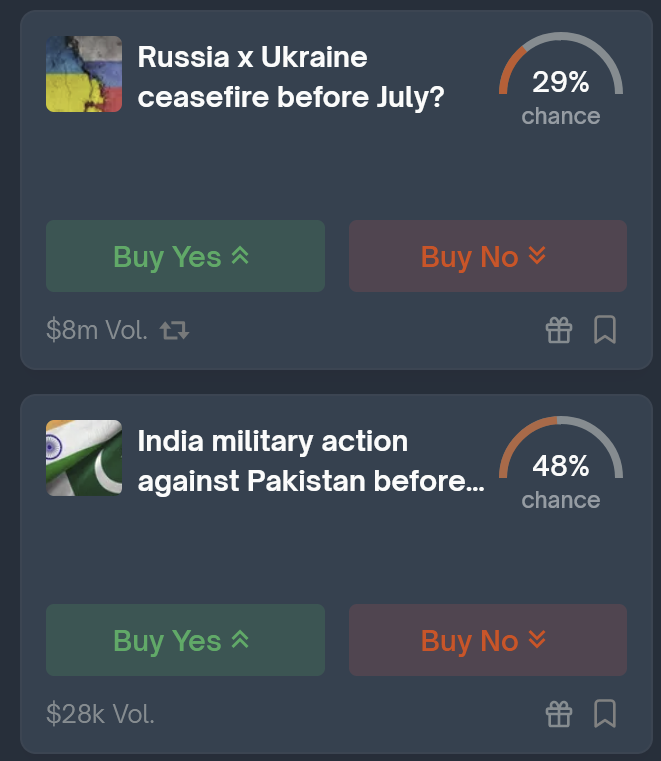Click down chevrons on second Buy No button
The width and height of the screenshot is (661, 761).
pyautogui.click(x=537, y=639)
